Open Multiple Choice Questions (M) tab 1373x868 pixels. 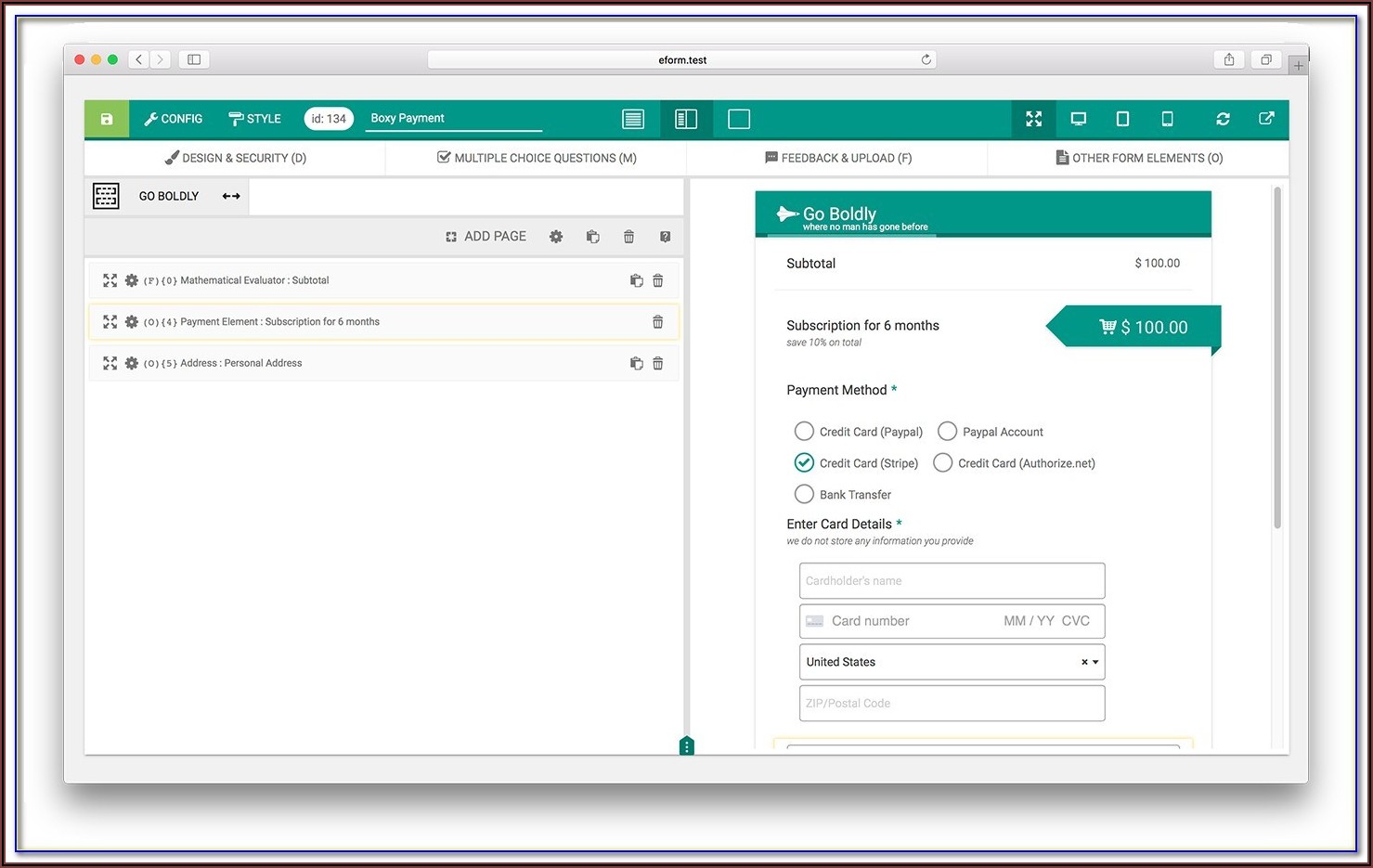[x=537, y=158]
